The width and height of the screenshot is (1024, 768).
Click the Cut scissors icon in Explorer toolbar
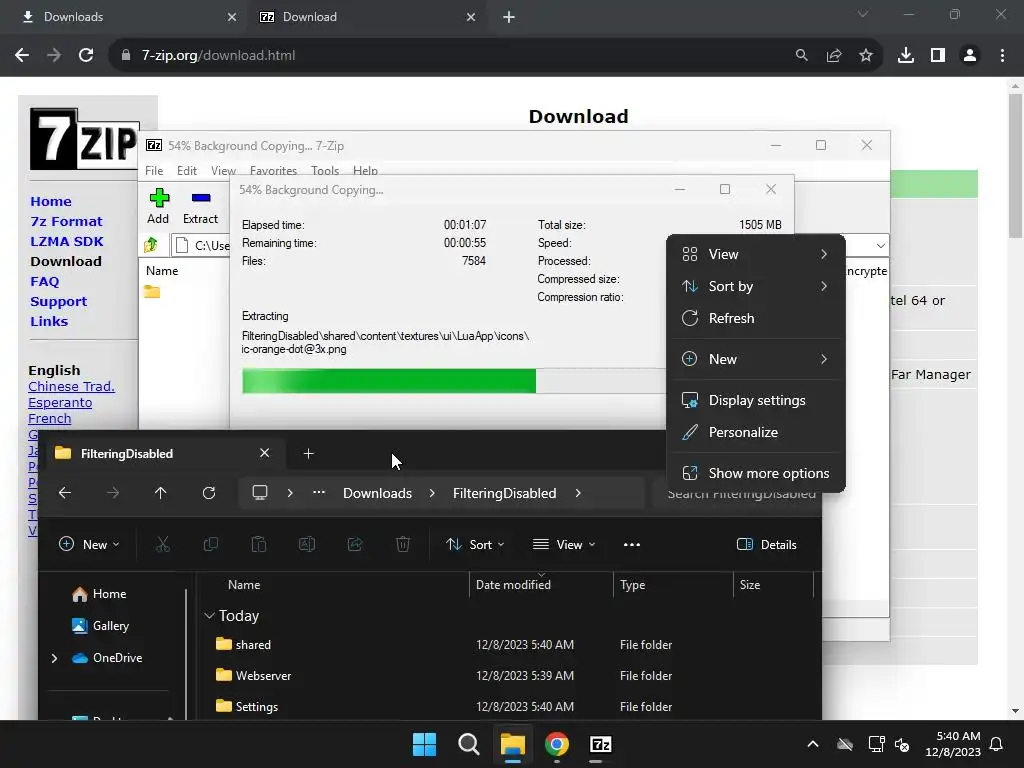pyautogui.click(x=163, y=544)
